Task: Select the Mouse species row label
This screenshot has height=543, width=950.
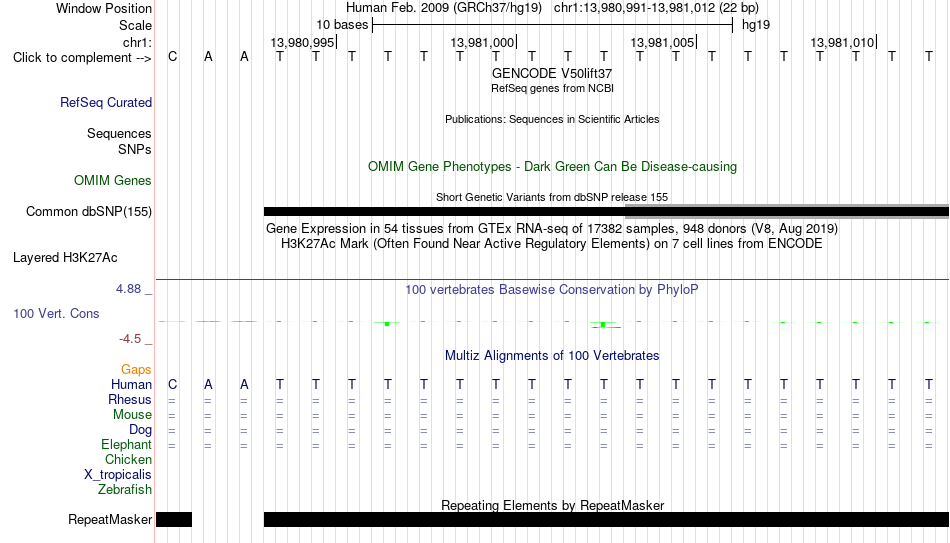Action: pos(132,415)
